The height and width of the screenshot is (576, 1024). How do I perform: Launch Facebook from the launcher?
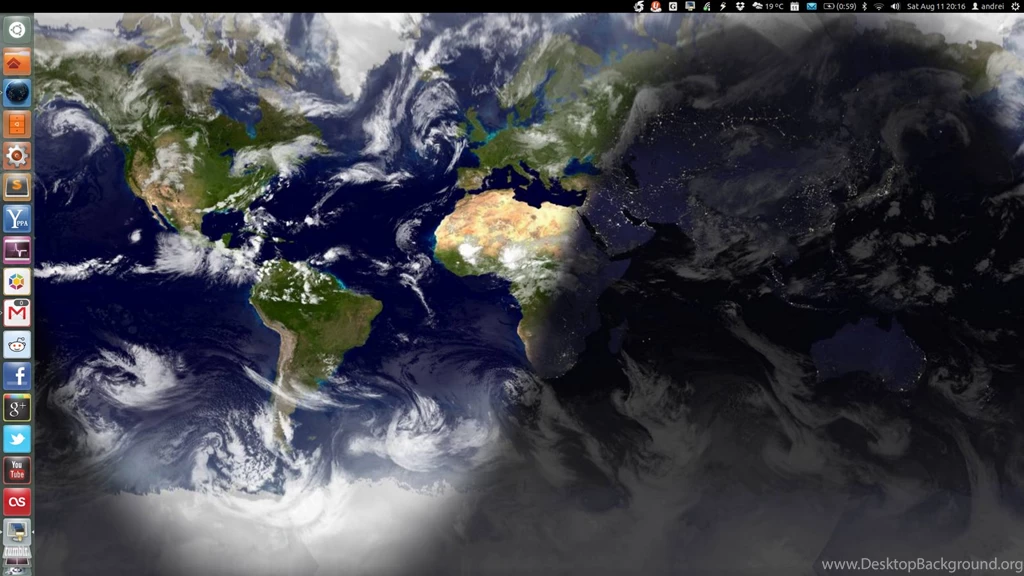tap(16, 376)
